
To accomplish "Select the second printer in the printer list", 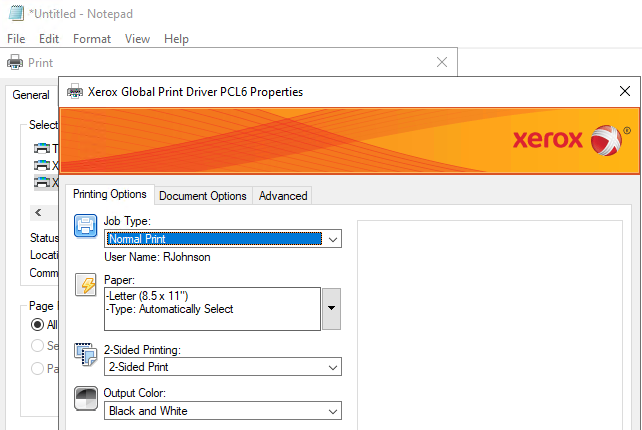I will pos(46,165).
